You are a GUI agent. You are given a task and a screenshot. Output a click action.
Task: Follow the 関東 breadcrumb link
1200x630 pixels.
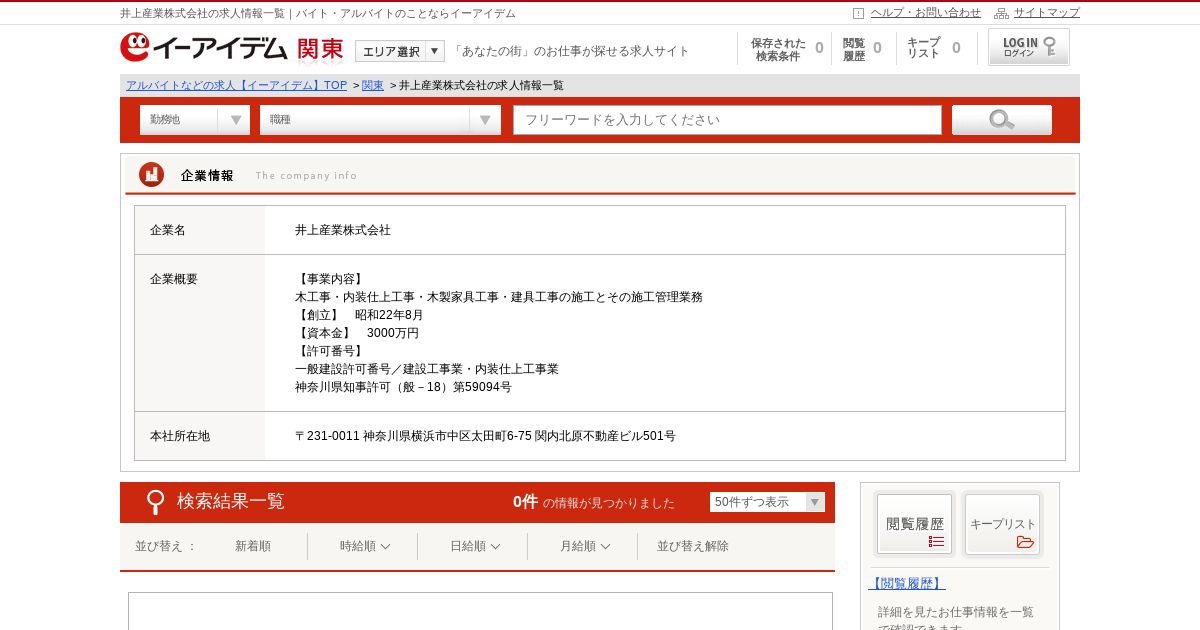point(373,86)
